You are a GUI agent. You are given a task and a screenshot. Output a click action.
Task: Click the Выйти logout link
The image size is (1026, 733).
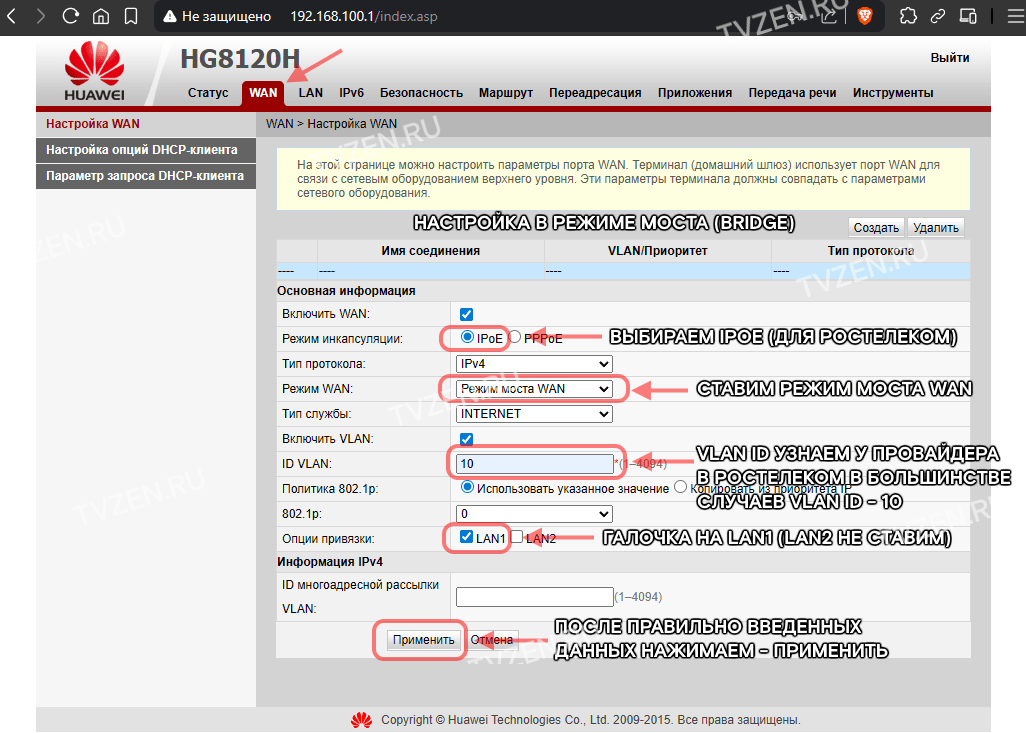(x=949, y=58)
